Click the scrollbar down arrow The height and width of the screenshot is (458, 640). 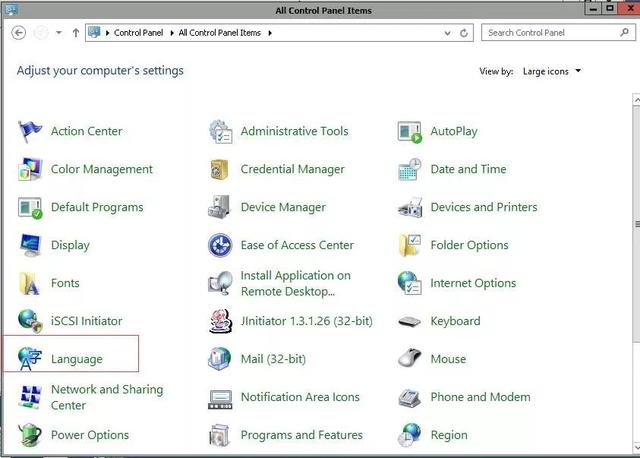(637, 447)
